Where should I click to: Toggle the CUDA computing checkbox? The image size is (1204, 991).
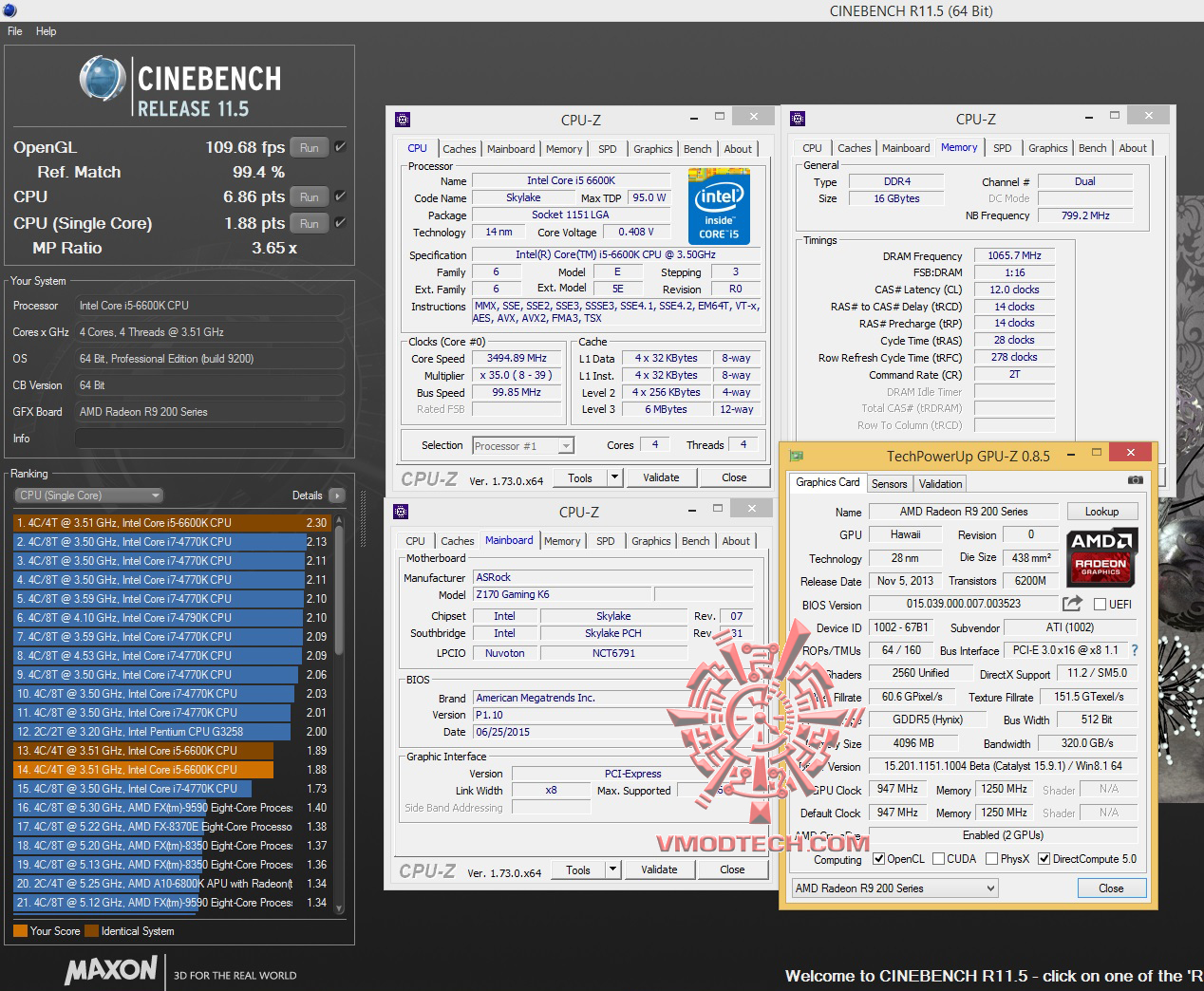938,859
